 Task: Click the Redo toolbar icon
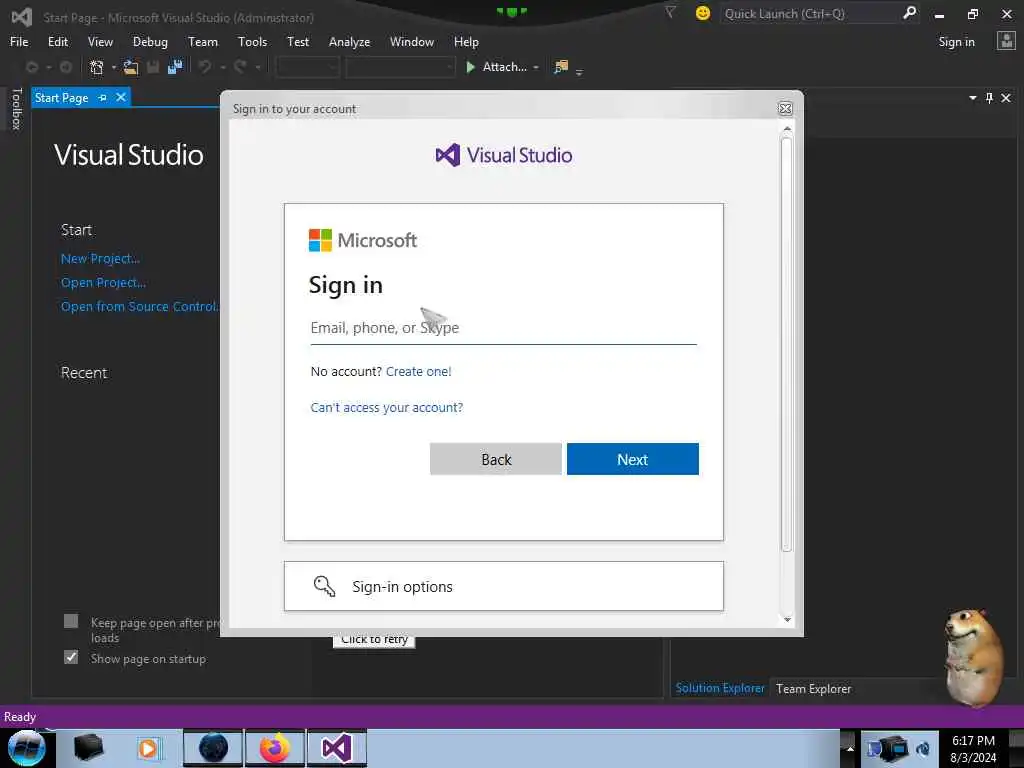[240, 67]
